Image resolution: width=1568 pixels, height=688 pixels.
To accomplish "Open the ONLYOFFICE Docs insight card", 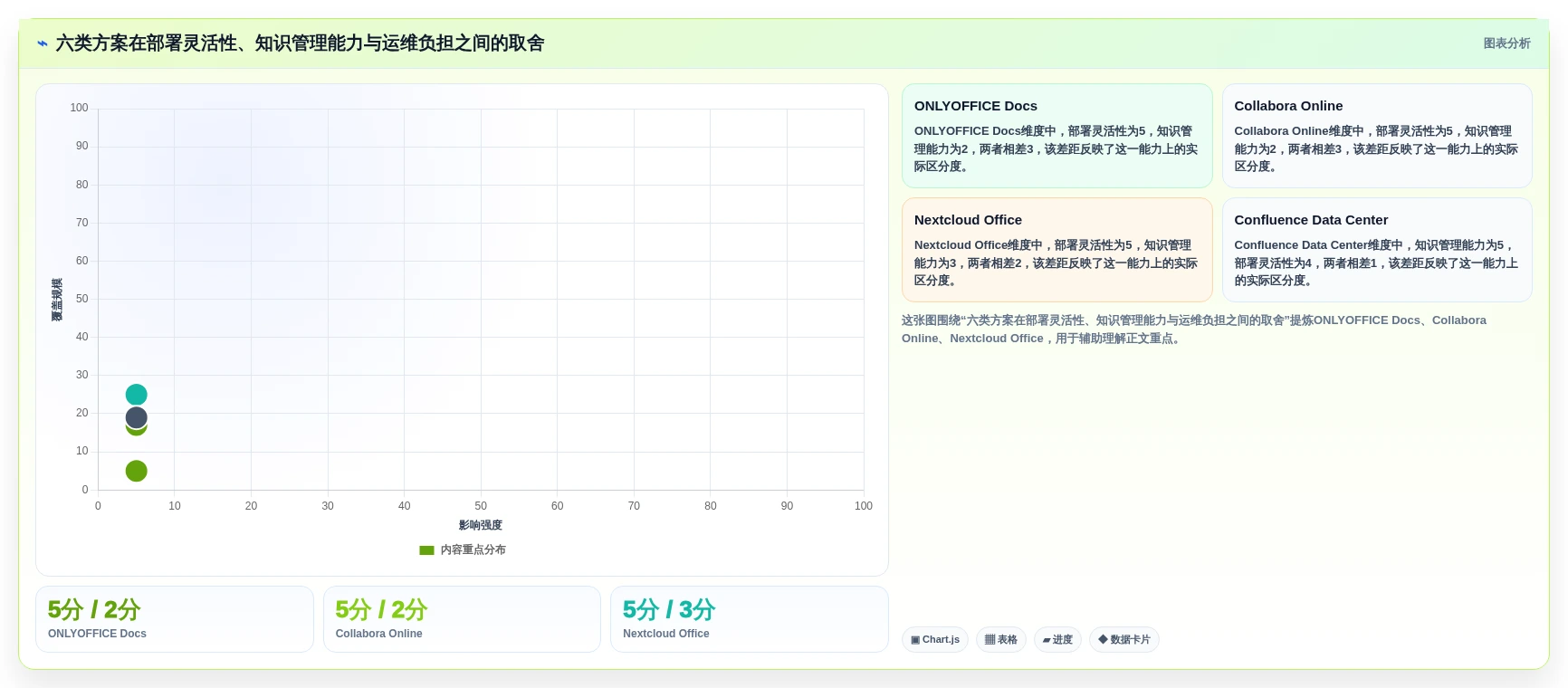I will tap(1056, 136).
